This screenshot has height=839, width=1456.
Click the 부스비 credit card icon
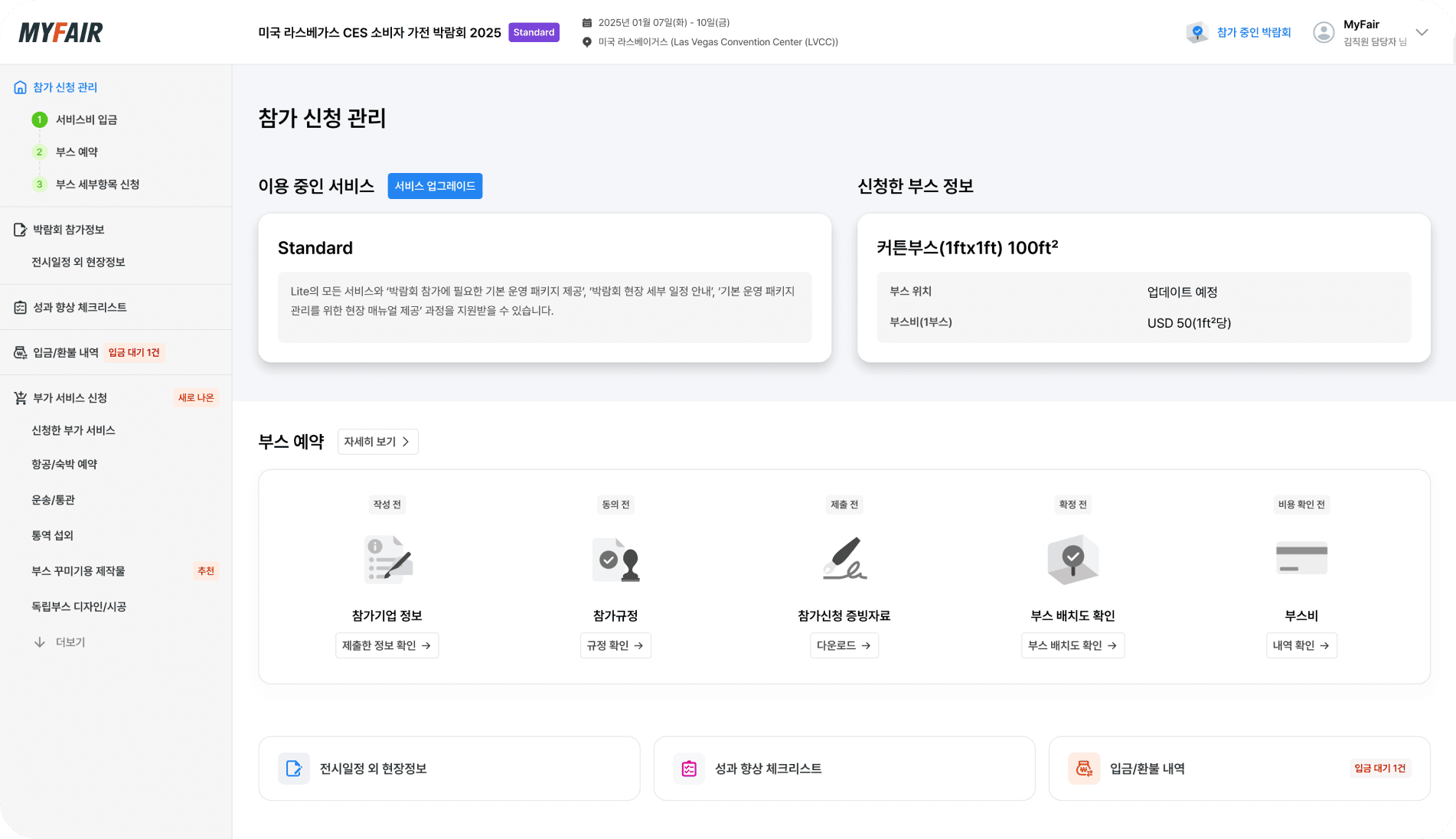(1301, 557)
